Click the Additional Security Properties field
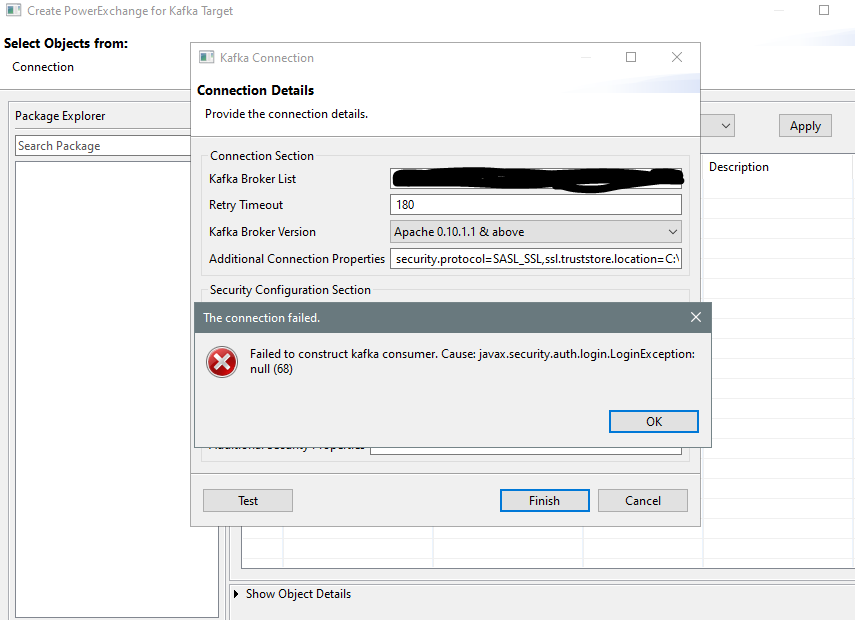This screenshot has height=620, width=855. [x=526, y=450]
